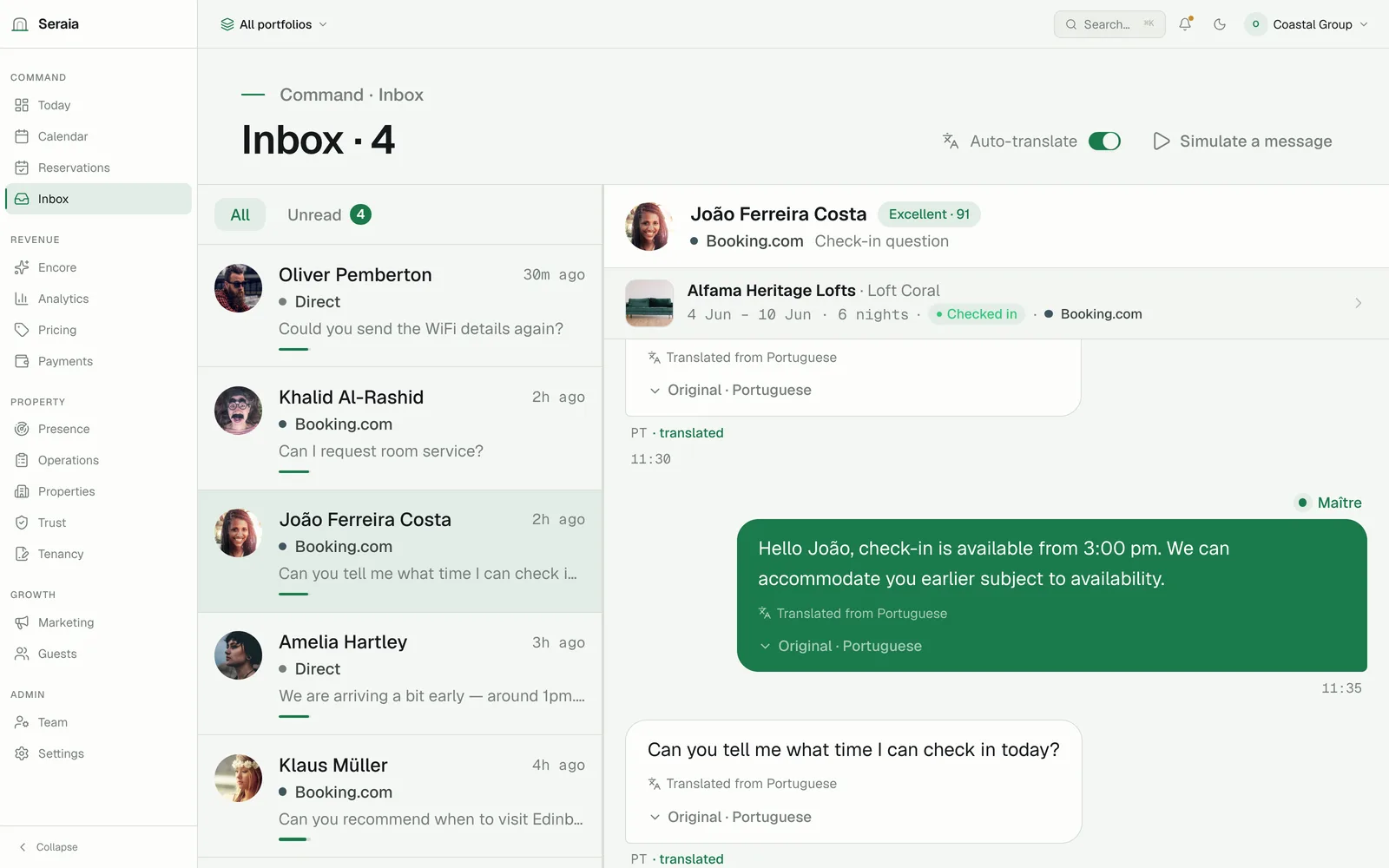This screenshot has height=868, width=1389.
Task: Click the Command · Inbox breadcrumb
Action: [x=352, y=95]
